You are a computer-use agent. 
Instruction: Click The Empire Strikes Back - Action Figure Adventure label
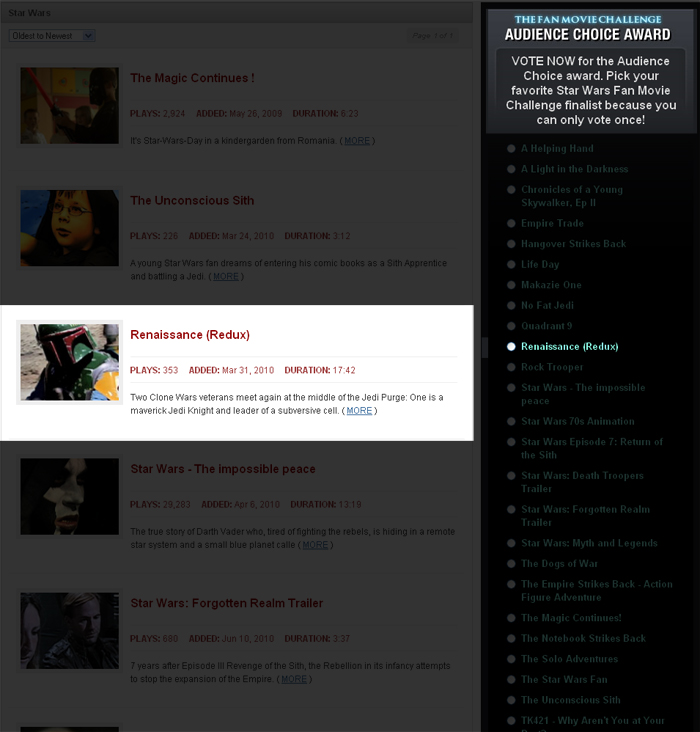596,591
